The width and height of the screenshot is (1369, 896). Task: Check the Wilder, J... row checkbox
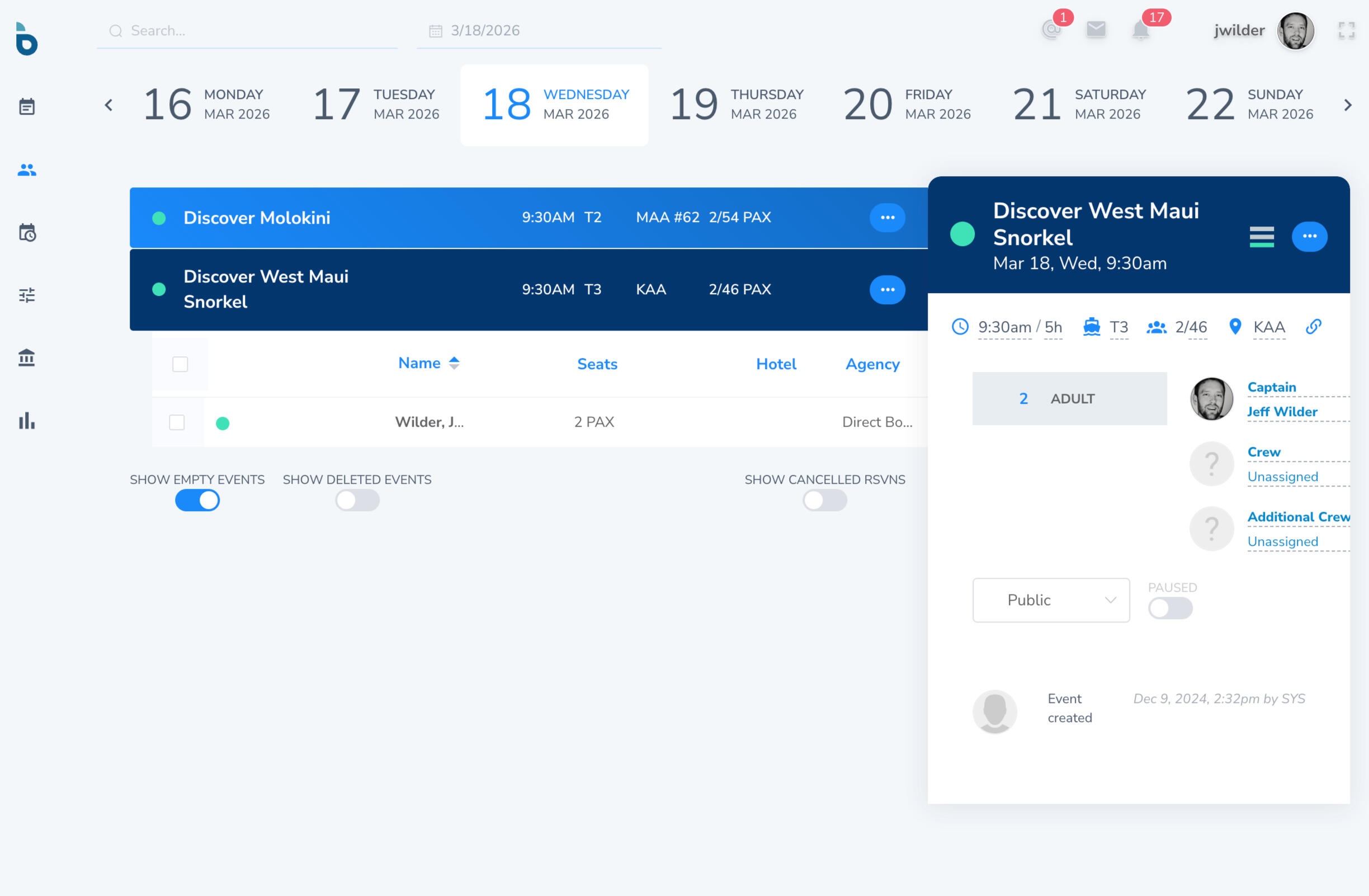point(177,422)
